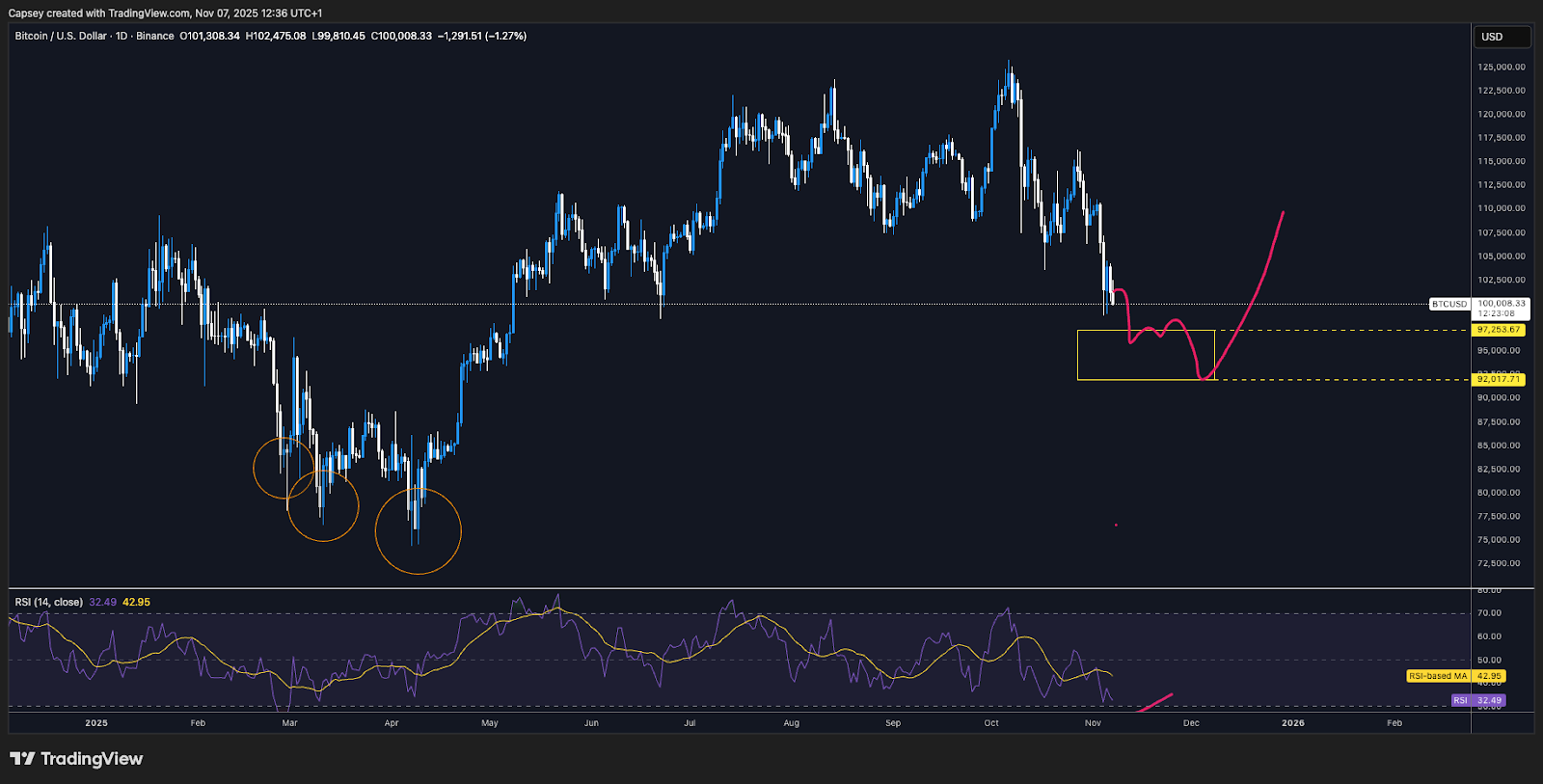Image resolution: width=1543 pixels, height=784 pixels.
Task: Click the Oct label on the time axis
Action: point(991,722)
